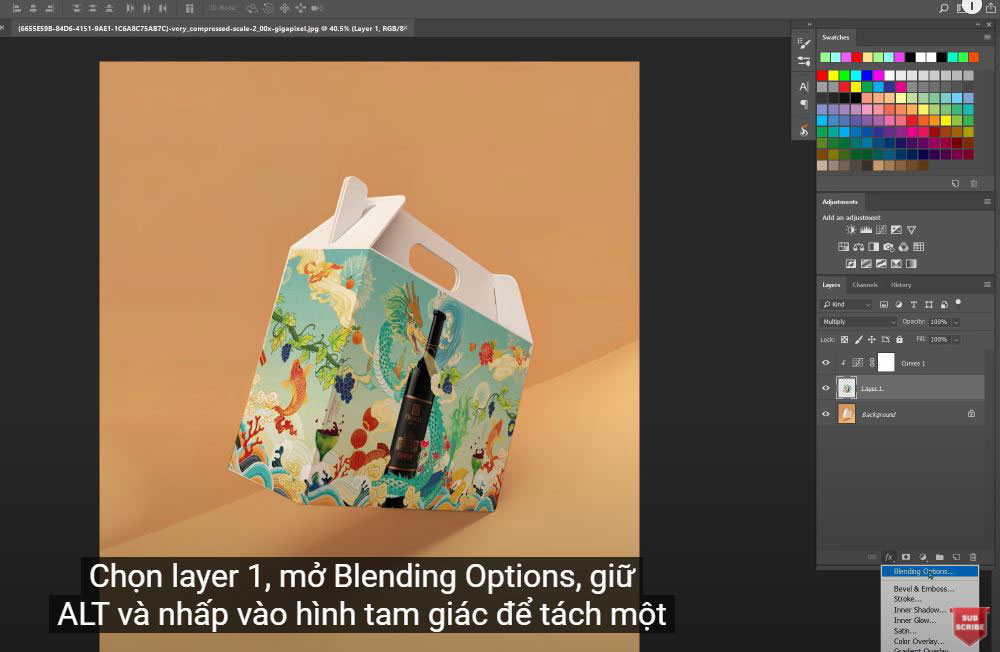Open the Kind filter dropdown
This screenshot has width=1000, height=652.
[x=846, y=304]
